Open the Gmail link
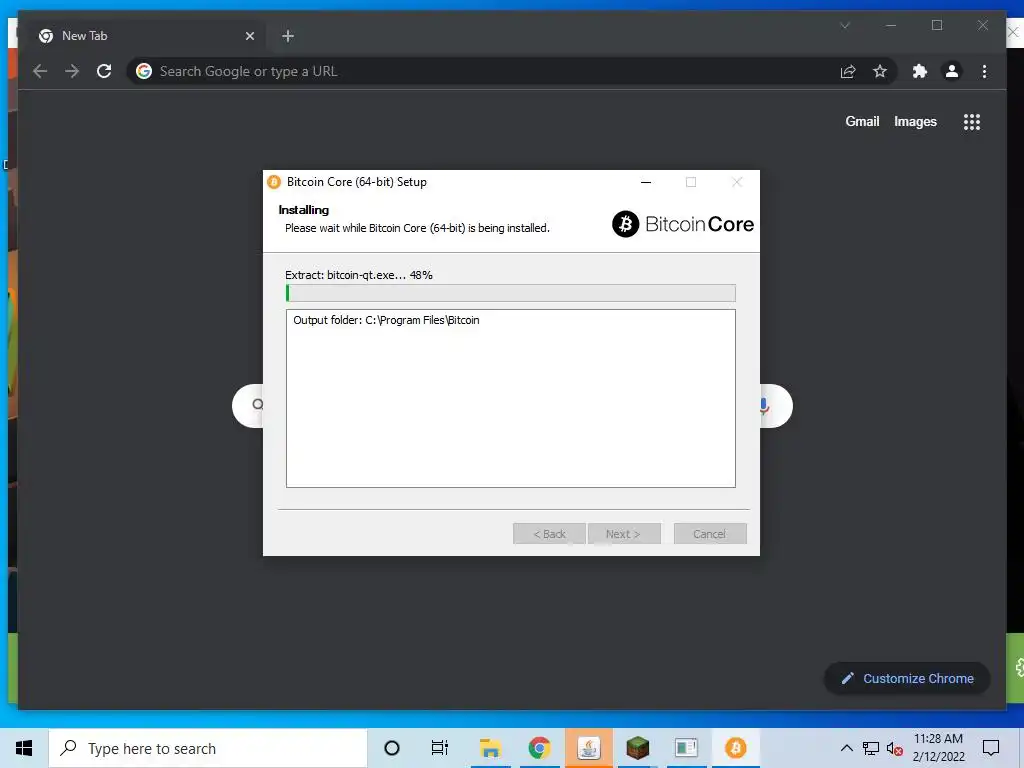Image resolution: width=1024 pixels, height=768 pixels. [x=862, y=121]
